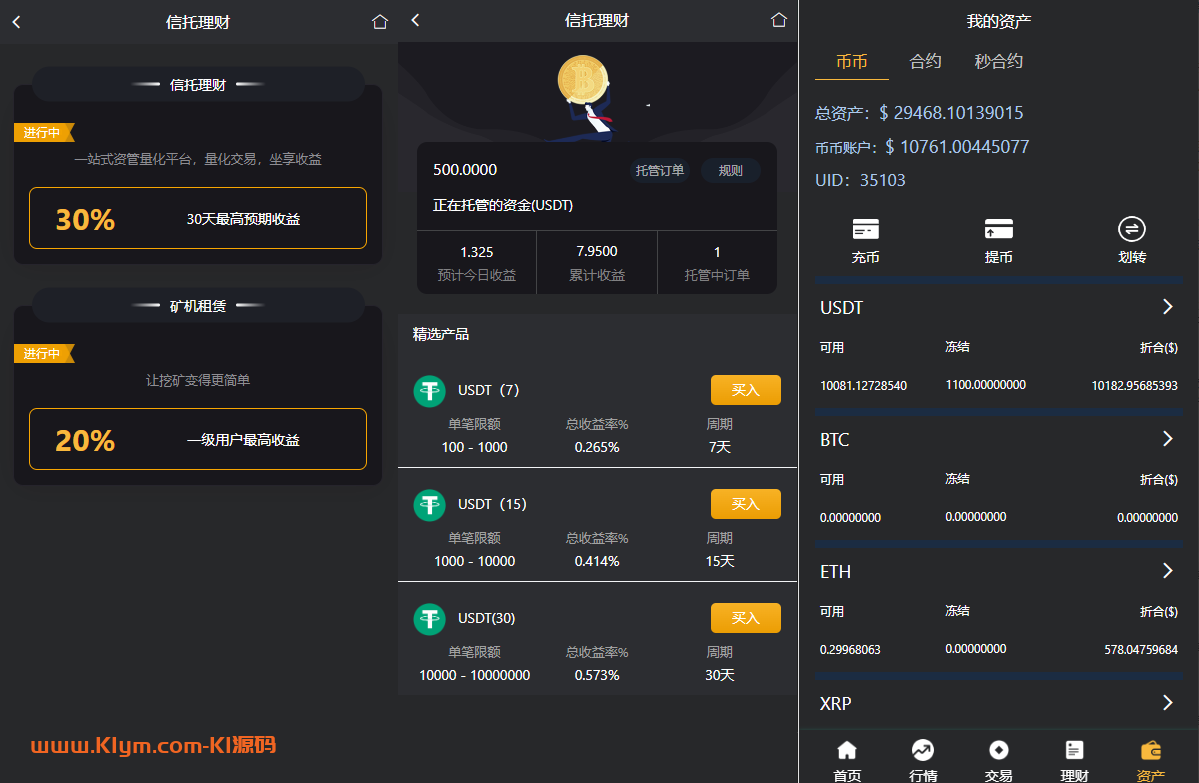The height and width of the screenshot is (783, 1199).
Task: Open the 信托理财 card header
Action: tap(198, 84)
